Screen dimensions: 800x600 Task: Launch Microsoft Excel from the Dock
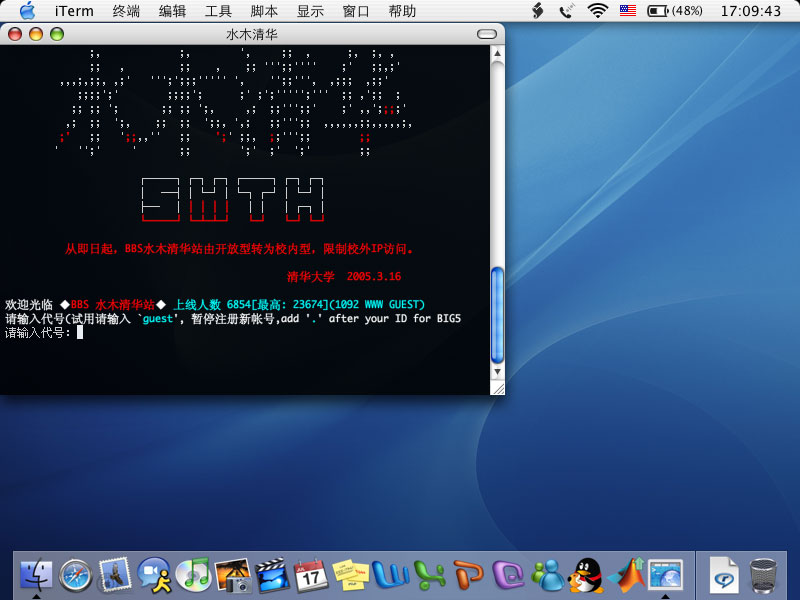(x=430, y=576)
